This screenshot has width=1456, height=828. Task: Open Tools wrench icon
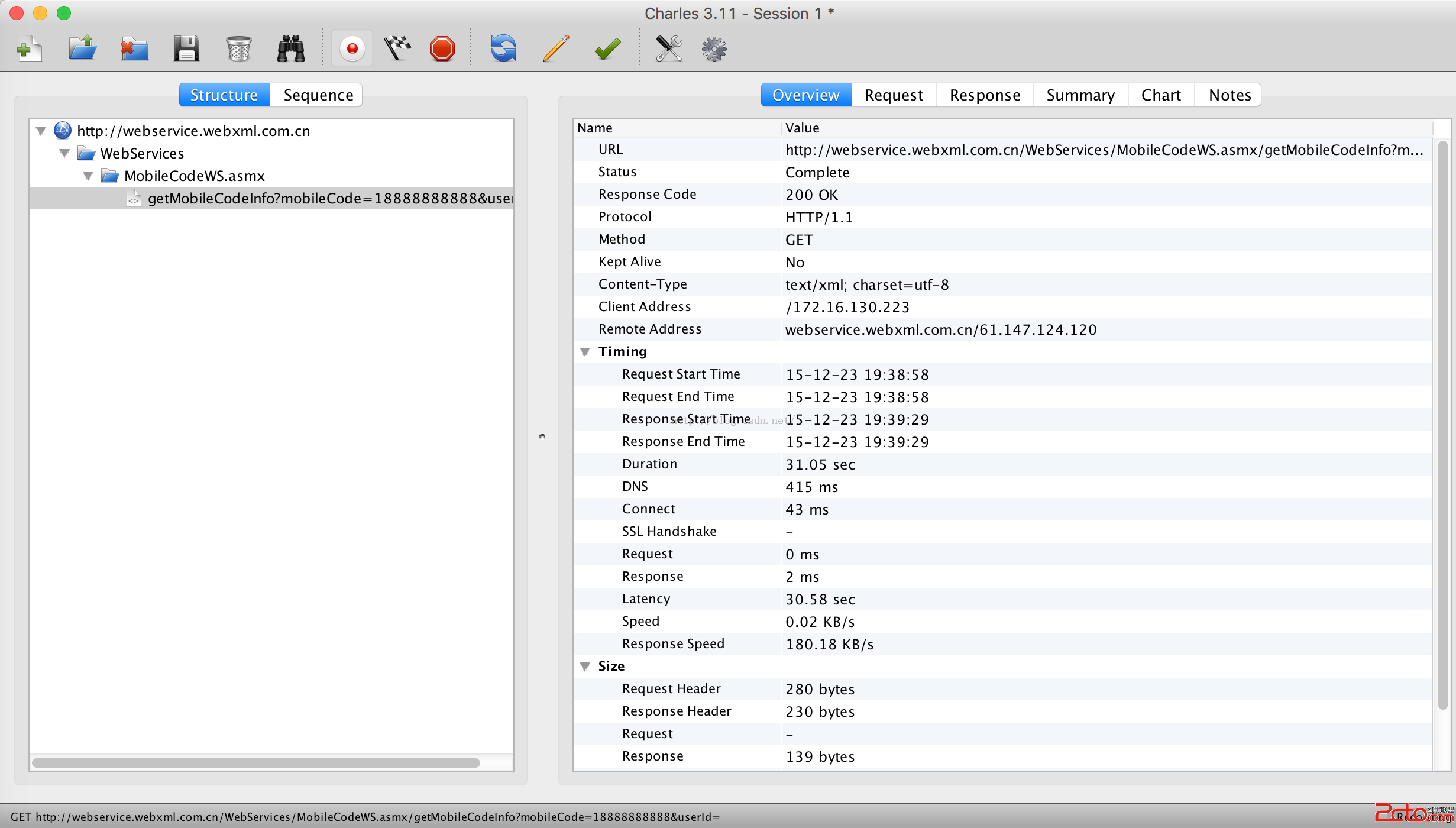click(x=669, y=48)
